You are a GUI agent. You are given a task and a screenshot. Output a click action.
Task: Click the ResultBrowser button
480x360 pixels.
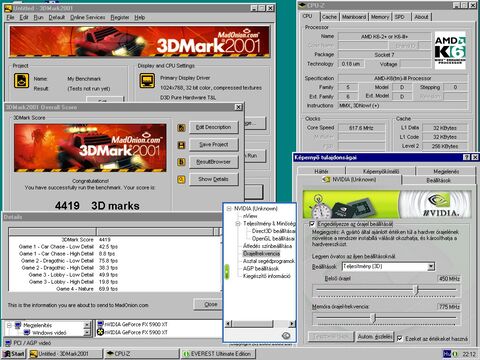pyautogui.click(x=214, y=162)
